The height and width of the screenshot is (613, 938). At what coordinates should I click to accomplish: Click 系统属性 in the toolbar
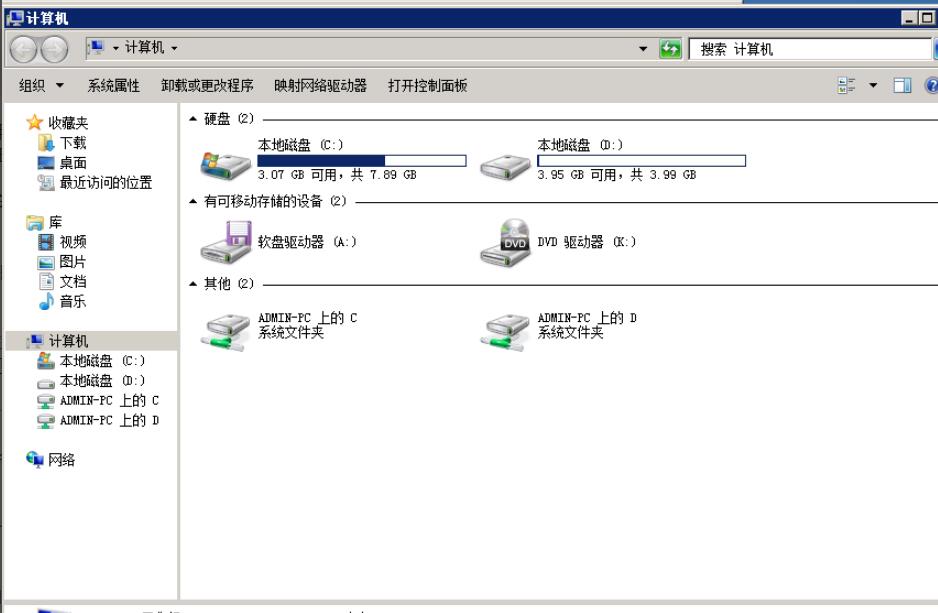[x=114, y=86]
